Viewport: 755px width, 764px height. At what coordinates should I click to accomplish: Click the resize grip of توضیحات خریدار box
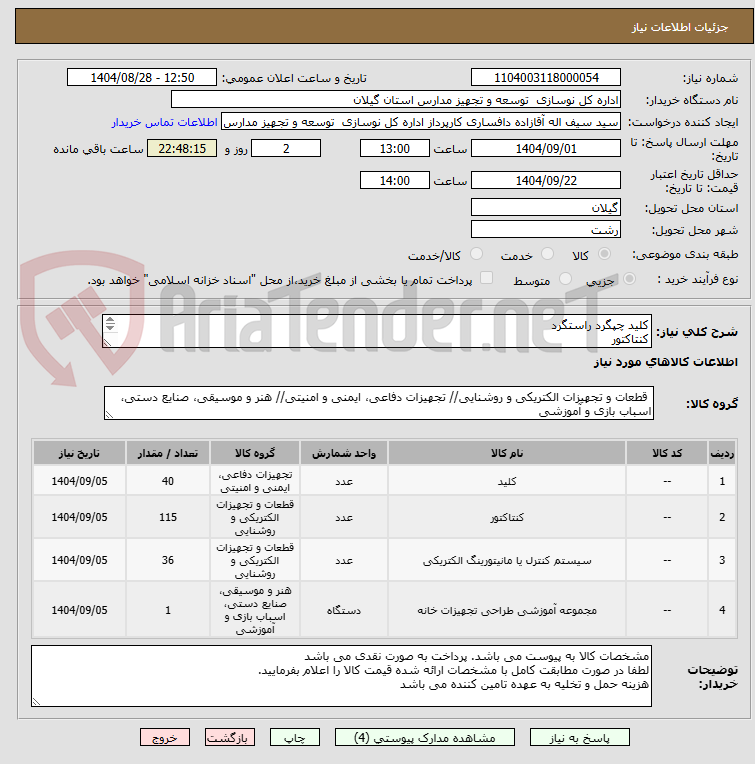tap(36, 702)
